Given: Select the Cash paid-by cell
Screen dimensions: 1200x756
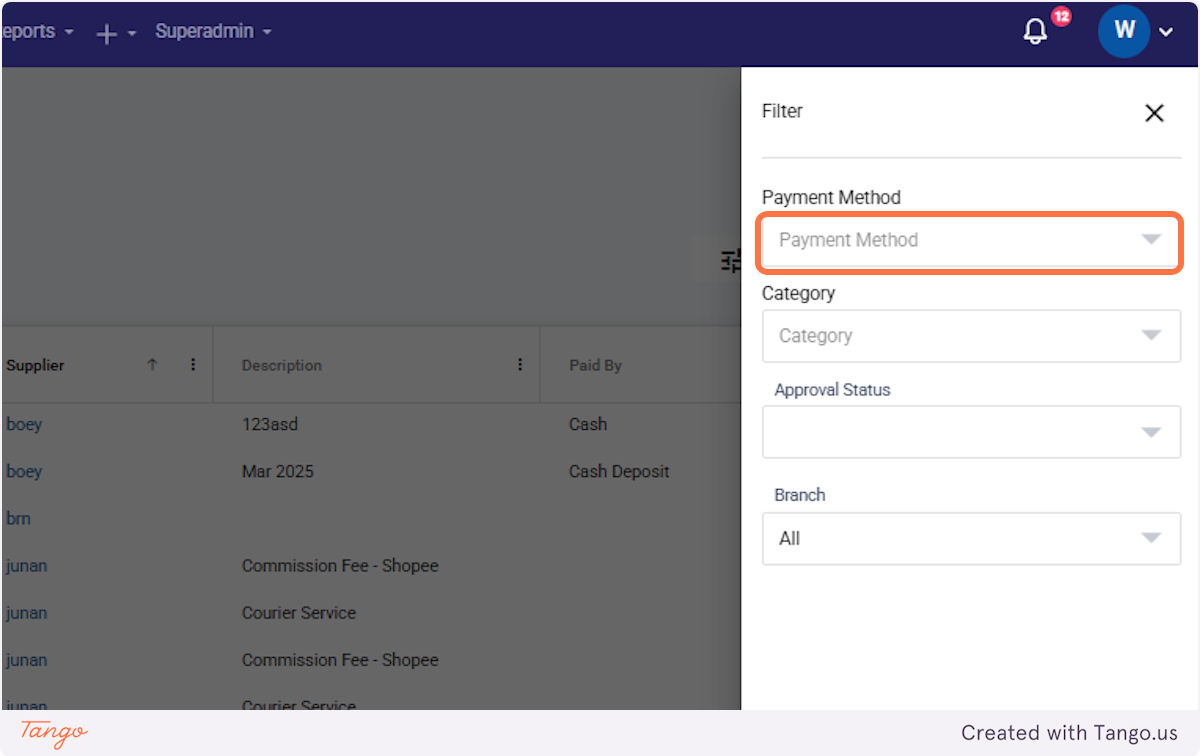Looking at the screenshot, I should click(588, 424).
